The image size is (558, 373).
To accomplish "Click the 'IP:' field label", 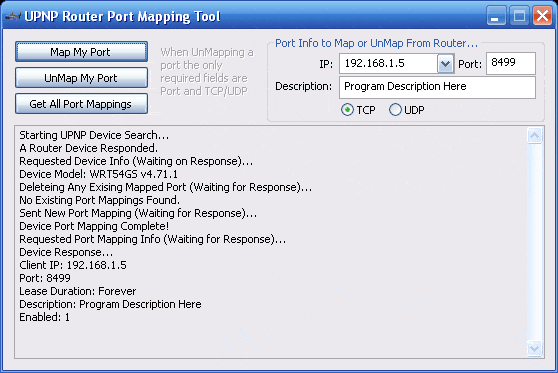I will click(x=326, y=64).
